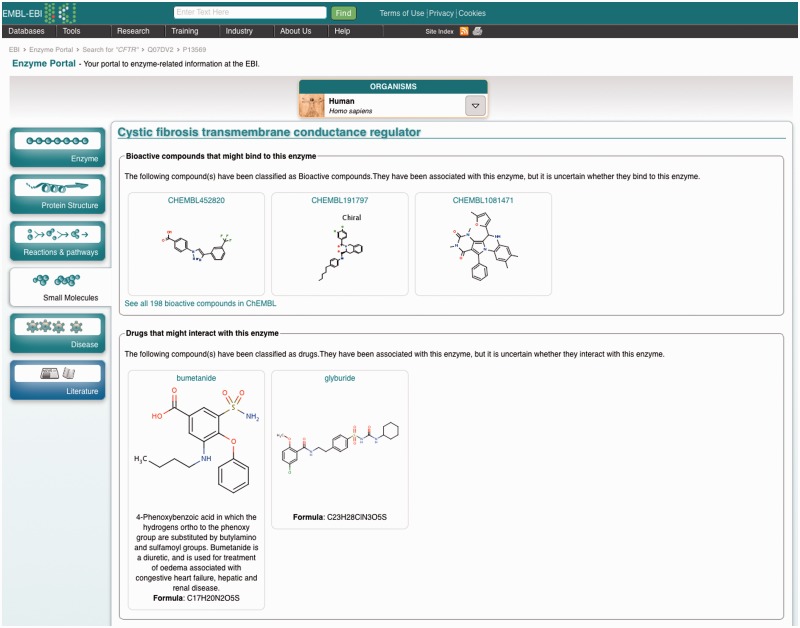Open the Databases menu
Screen dimensions: 800x628
[x=26, y=31]
